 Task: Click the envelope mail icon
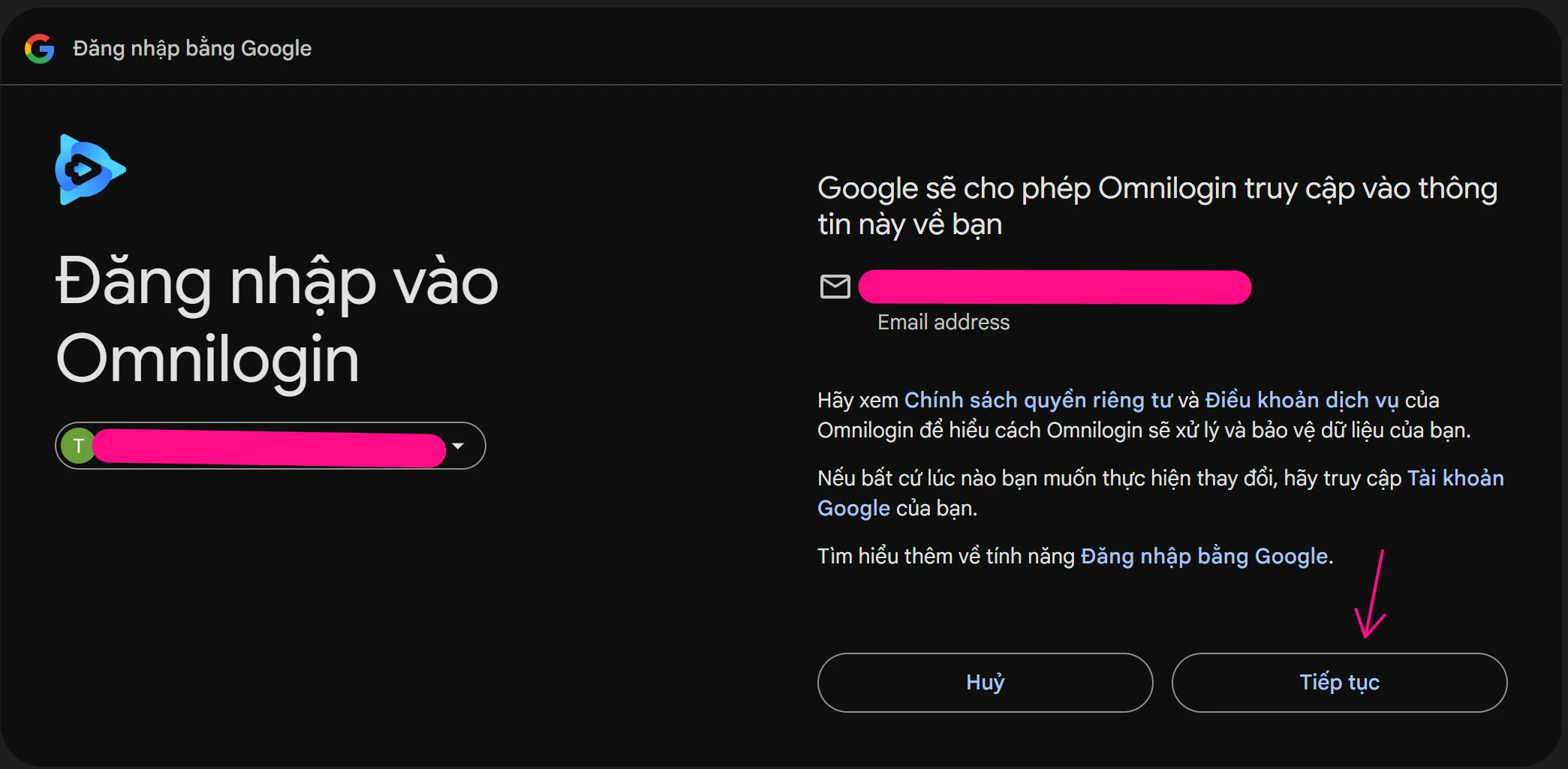pyautogui.click(x=835, y=287)
